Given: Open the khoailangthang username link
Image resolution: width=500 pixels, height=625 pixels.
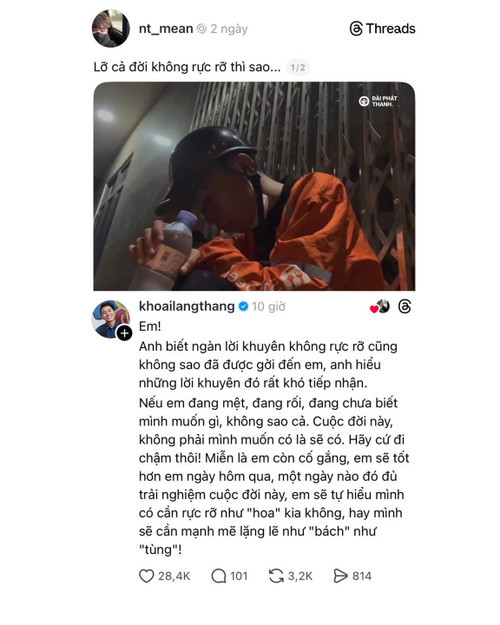Looking at the screenshot, I should (187, 306).
